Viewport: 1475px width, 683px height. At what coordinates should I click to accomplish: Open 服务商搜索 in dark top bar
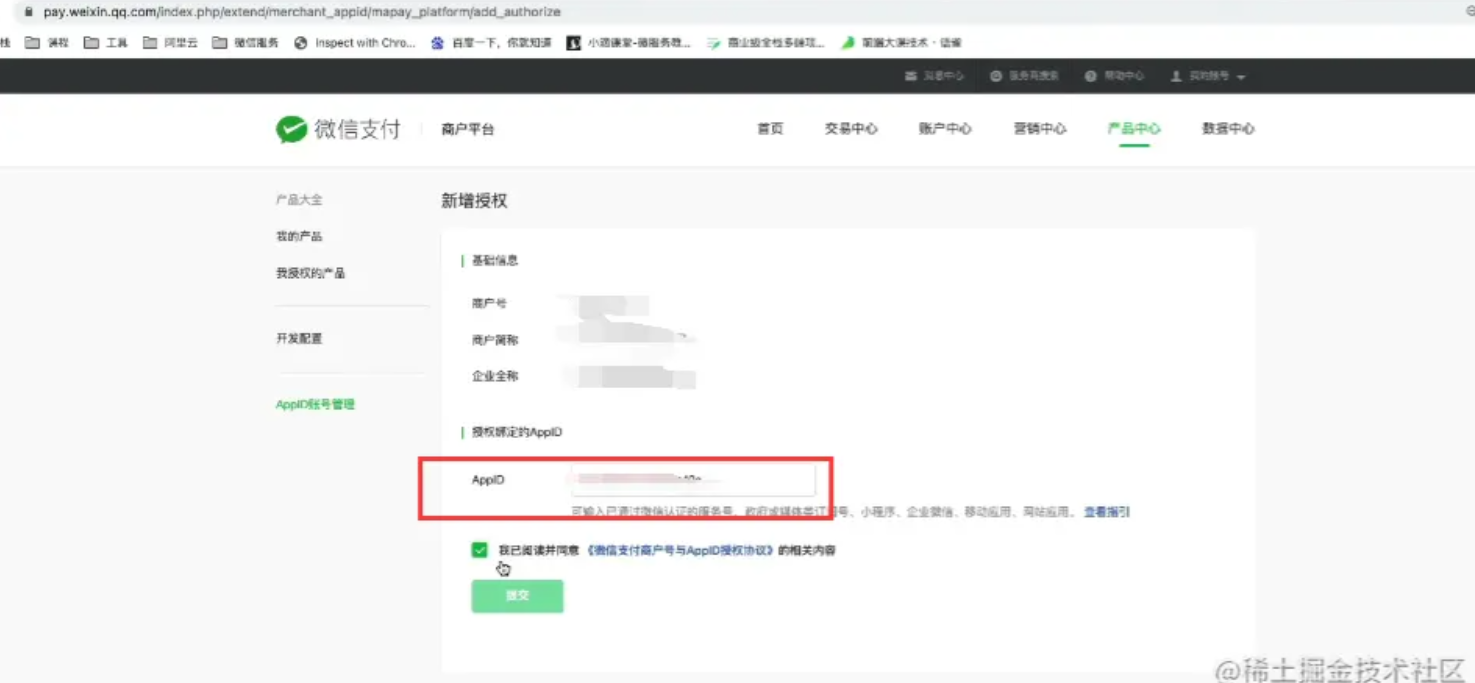pyautogui.click(x=1024, y=76)
